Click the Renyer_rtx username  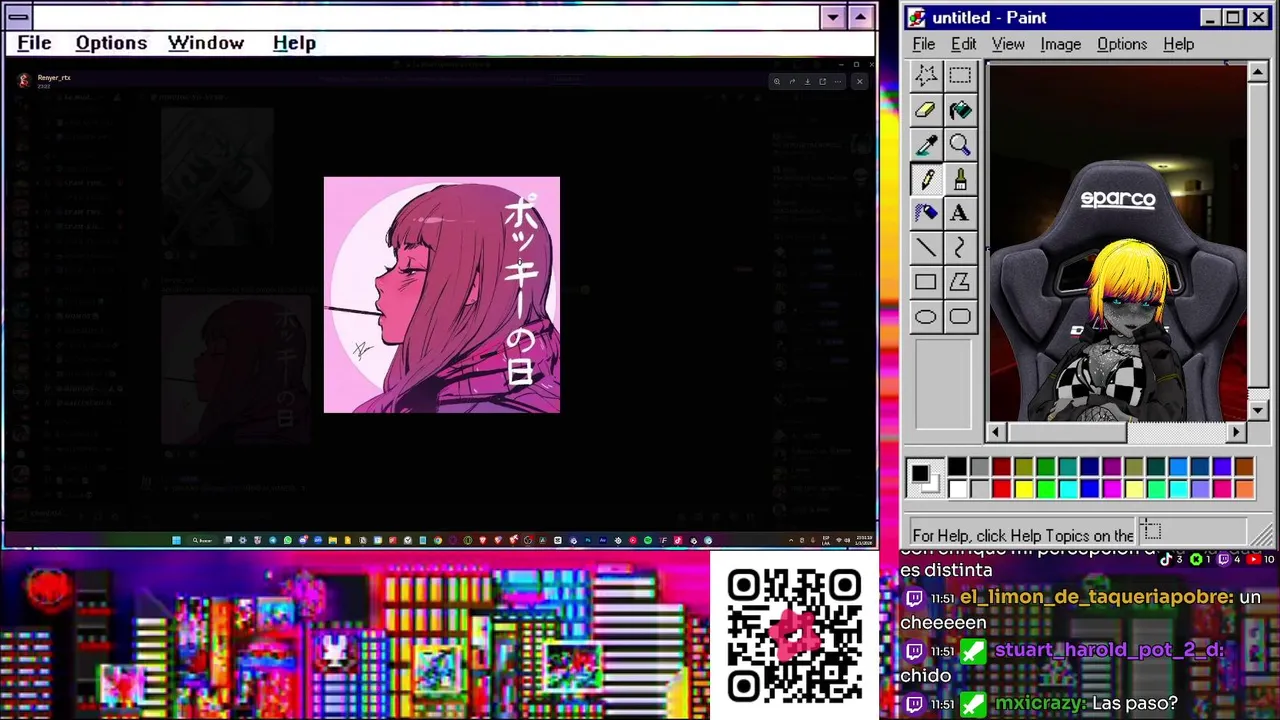tap(54, 77)
